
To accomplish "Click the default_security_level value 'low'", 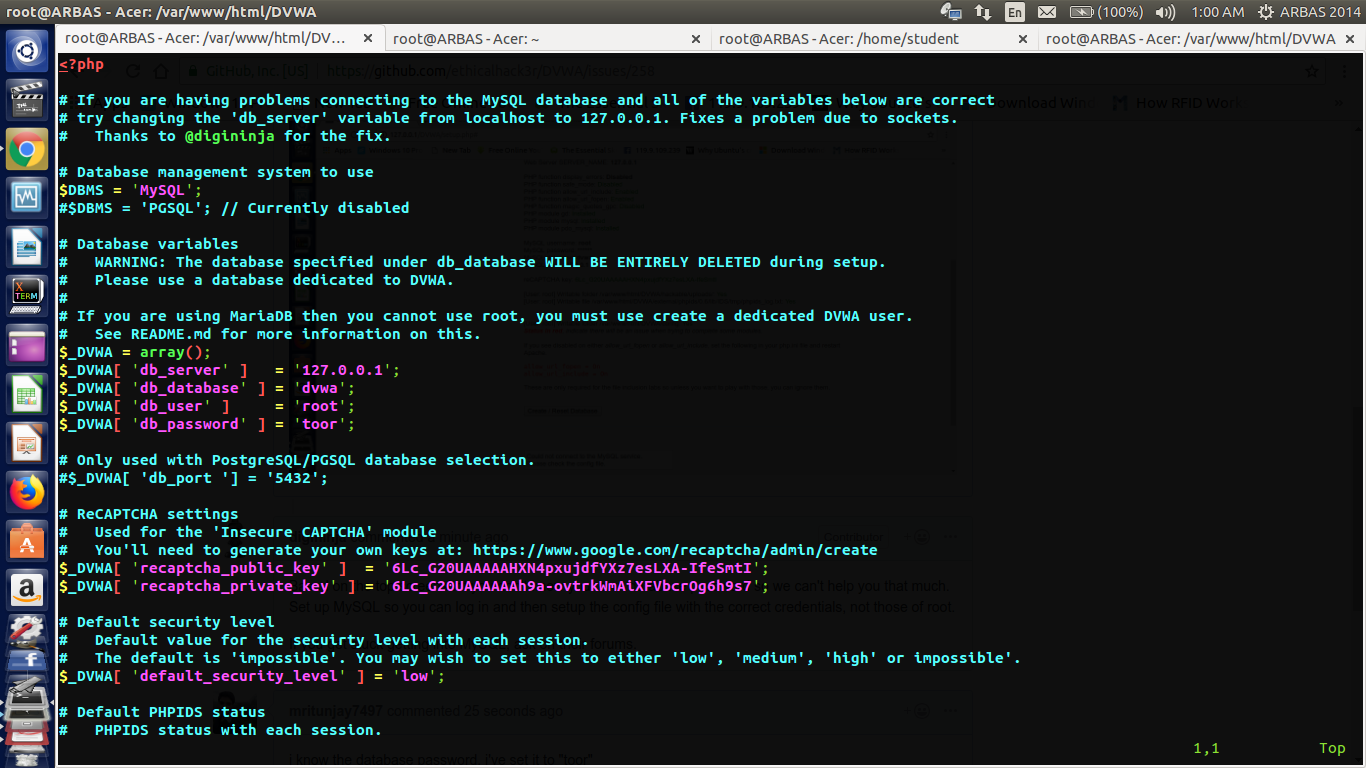I will (414, 676).
